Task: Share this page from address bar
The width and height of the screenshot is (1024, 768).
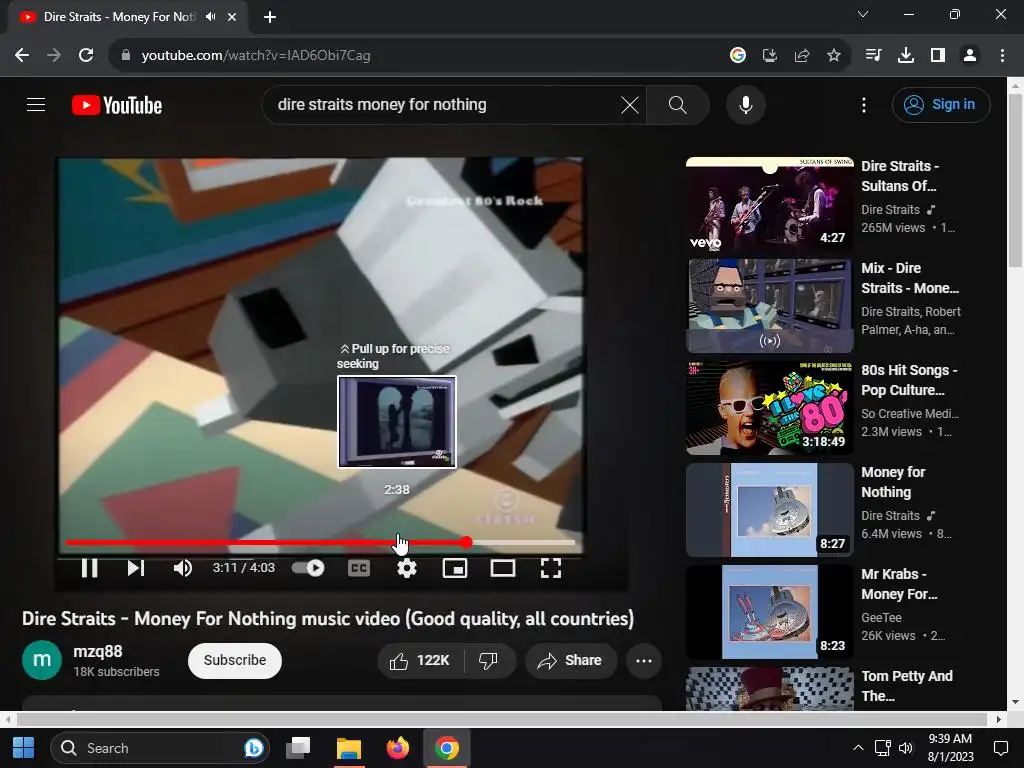Action: [x=802, y=56]
